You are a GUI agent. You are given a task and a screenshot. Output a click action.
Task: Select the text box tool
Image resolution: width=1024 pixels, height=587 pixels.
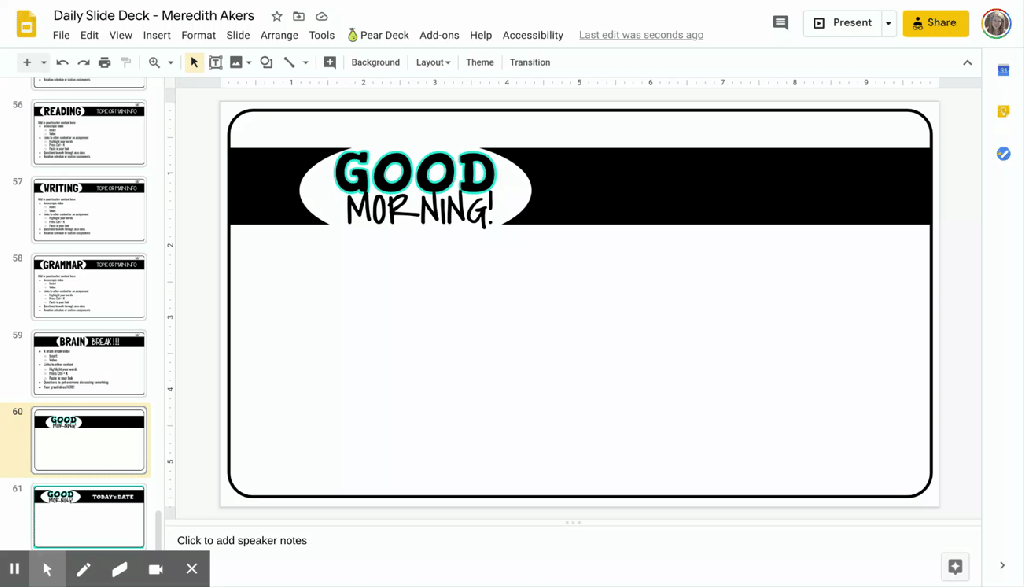[215, 62]
